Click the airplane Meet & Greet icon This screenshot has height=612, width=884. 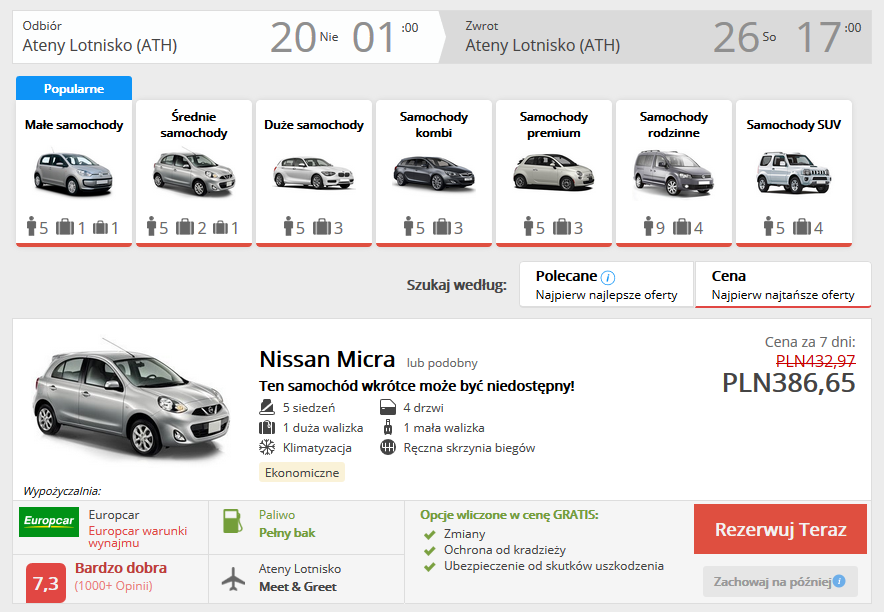click(232, 578)
